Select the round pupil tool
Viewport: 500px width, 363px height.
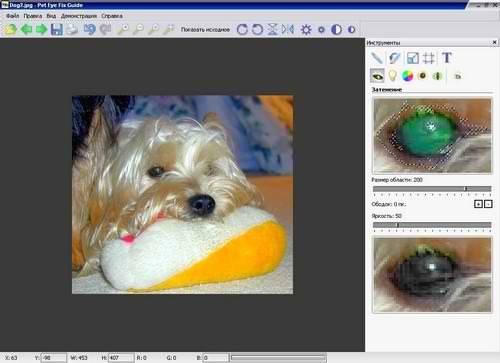[x=423, y=76]
